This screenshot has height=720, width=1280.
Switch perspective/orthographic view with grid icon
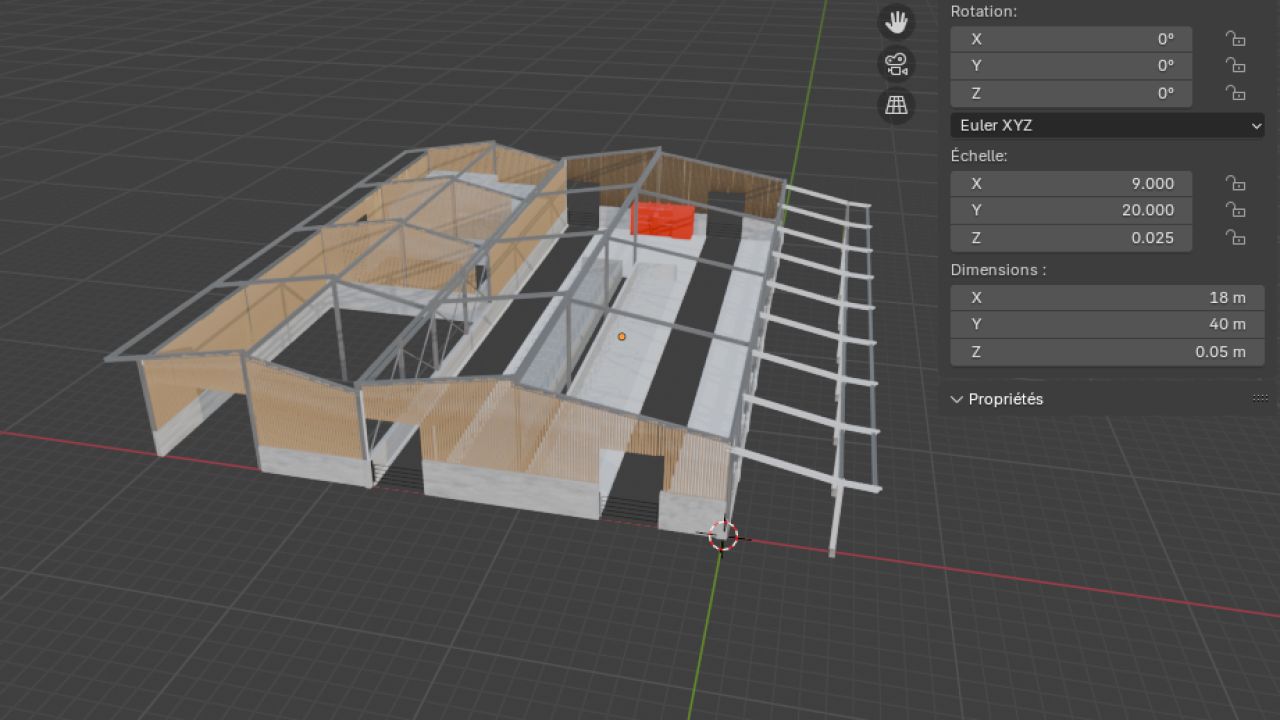pyautogui.click(x=896, y=105)
